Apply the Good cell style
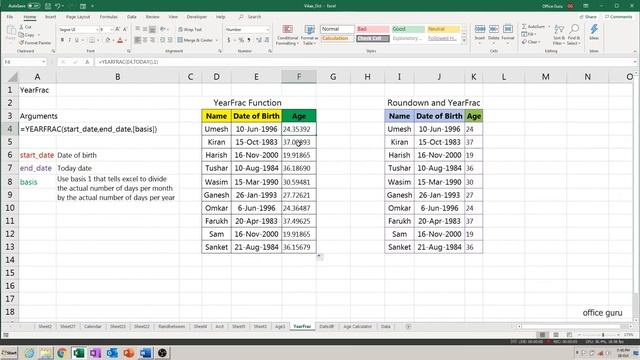 408,29
